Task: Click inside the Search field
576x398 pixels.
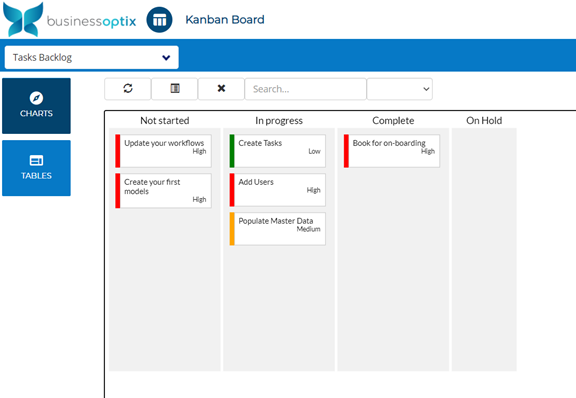Action: (306, 89)
